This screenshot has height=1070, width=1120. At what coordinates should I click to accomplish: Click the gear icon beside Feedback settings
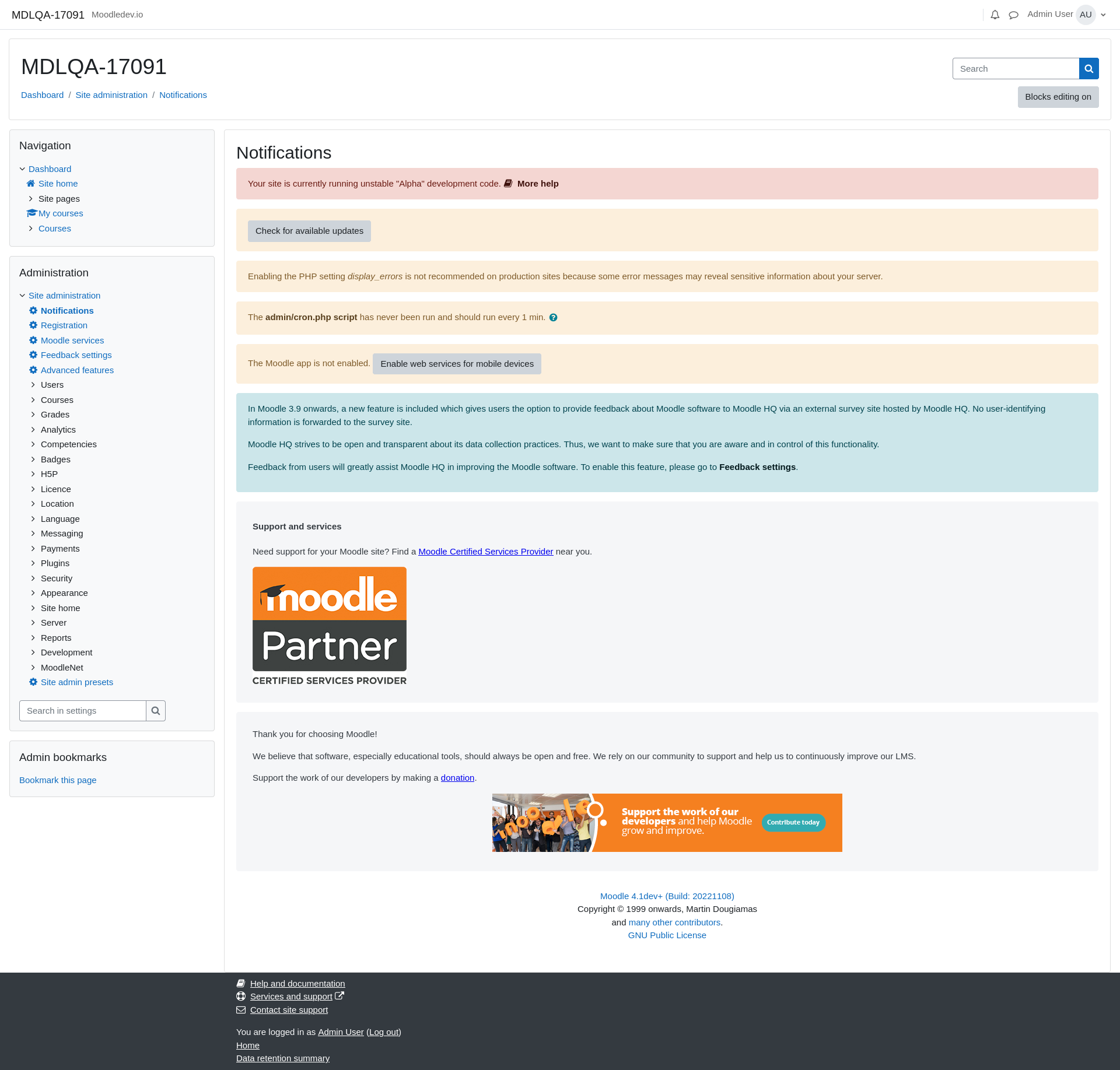33,355
